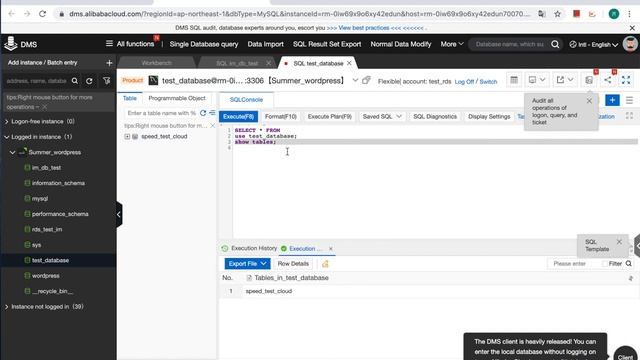Click the Format(F10) button
Image resolution: width=640 pixels, height=360 pixels.
[x=281, y=116]
